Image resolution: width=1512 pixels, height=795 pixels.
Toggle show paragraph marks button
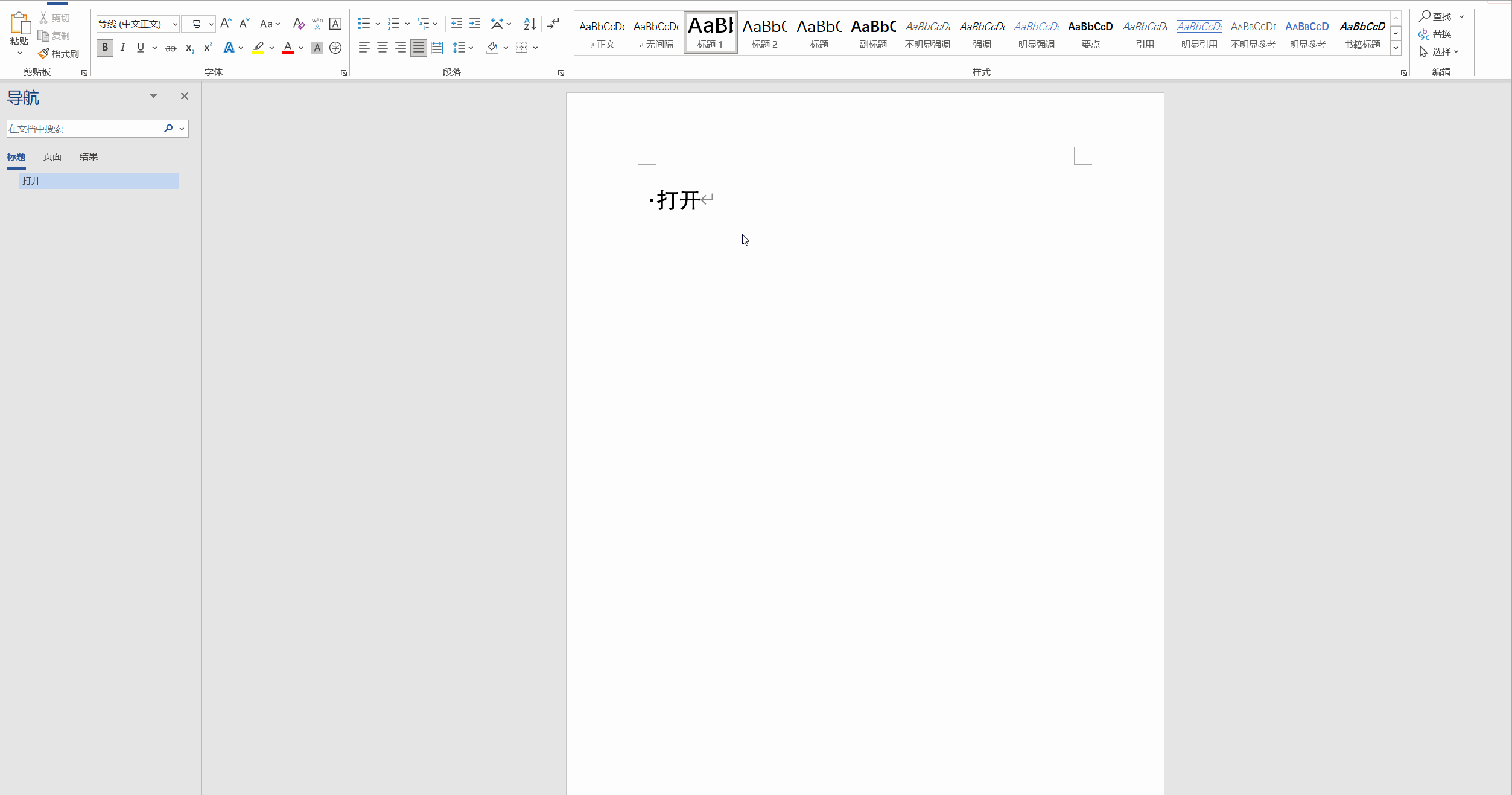click(553, 24)
